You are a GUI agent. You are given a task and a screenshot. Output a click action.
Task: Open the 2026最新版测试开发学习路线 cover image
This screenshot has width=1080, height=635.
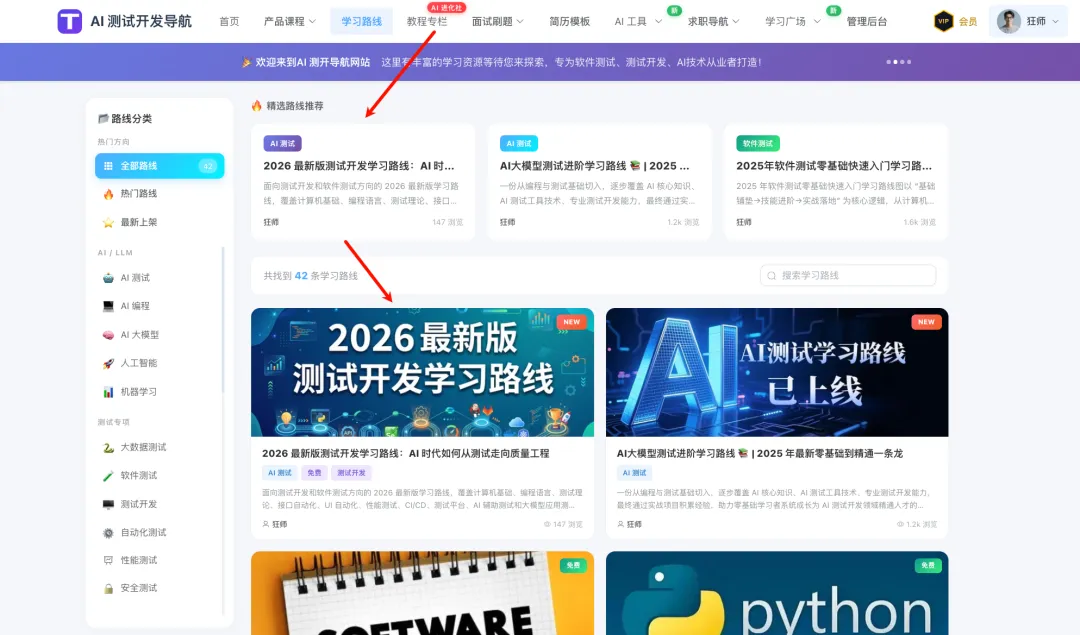pos(422,372)
